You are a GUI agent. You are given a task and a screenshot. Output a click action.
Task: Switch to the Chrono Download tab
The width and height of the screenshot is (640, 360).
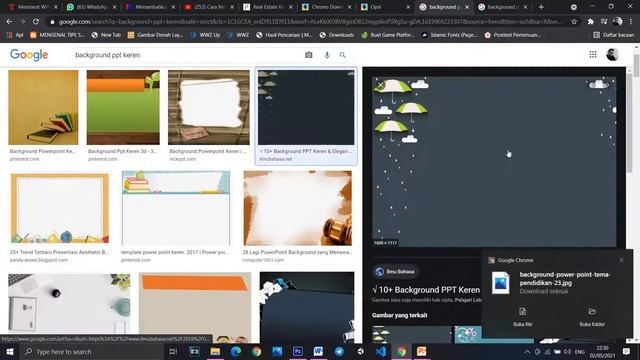(x=327, y=7)
